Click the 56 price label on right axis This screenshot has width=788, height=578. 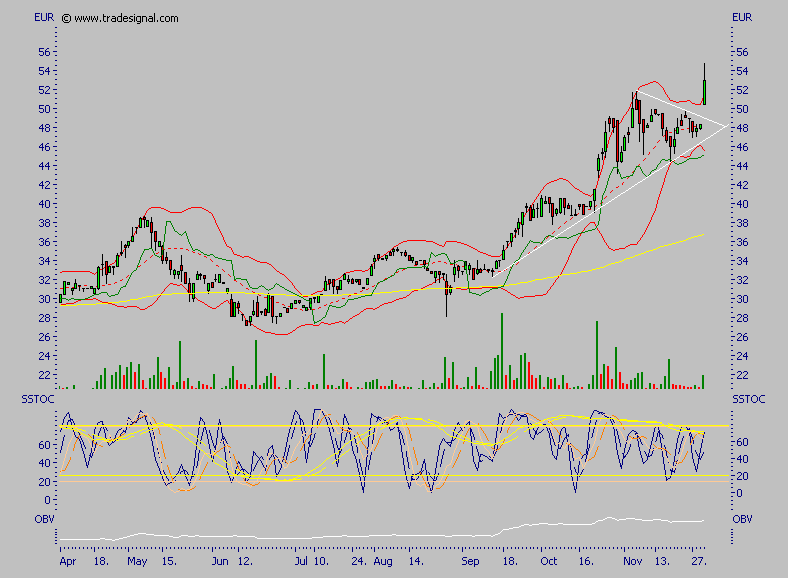tap(742, 51)
